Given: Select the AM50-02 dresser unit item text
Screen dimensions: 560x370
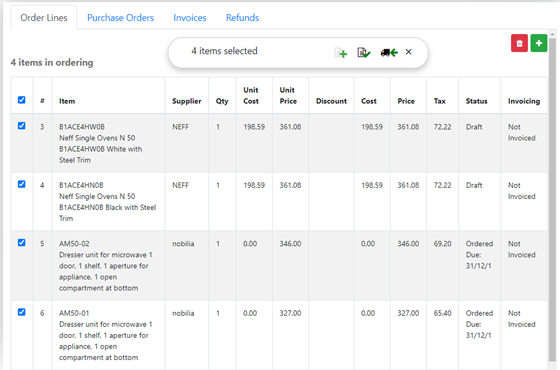Looking at the screenshot, I should coord(106,266).
